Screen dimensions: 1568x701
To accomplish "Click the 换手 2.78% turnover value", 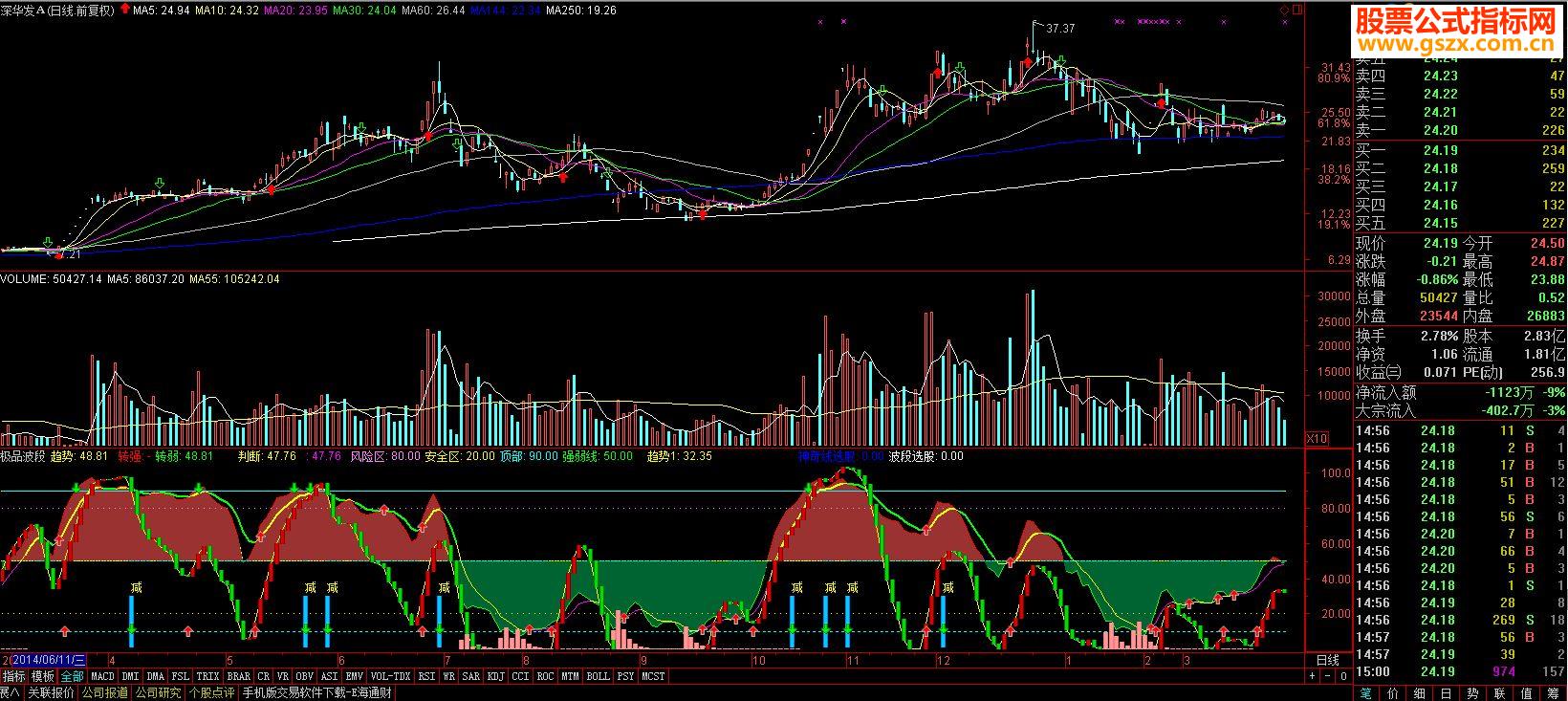I will coord(1440,337).
